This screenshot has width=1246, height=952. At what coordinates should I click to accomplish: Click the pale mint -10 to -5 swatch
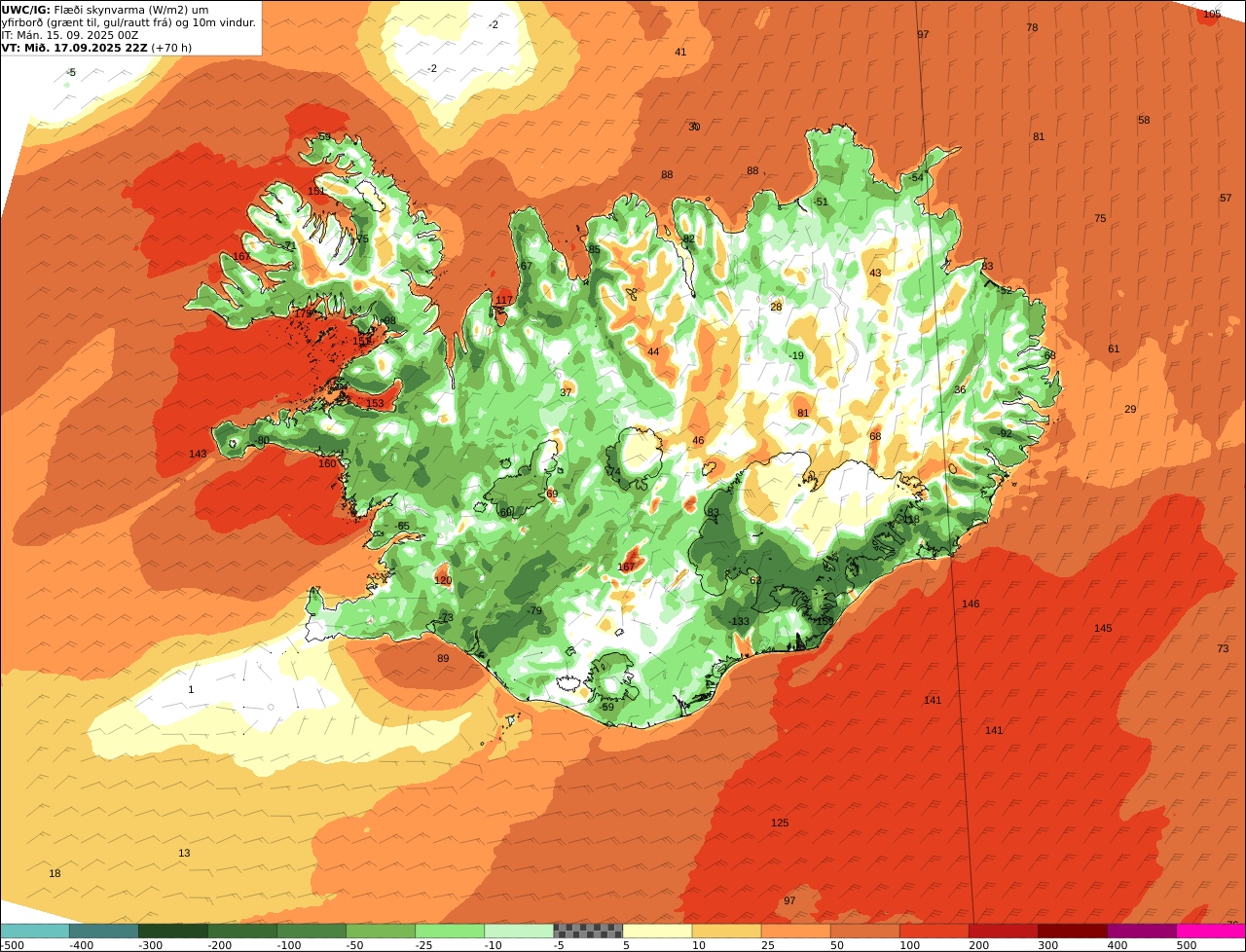519,931
